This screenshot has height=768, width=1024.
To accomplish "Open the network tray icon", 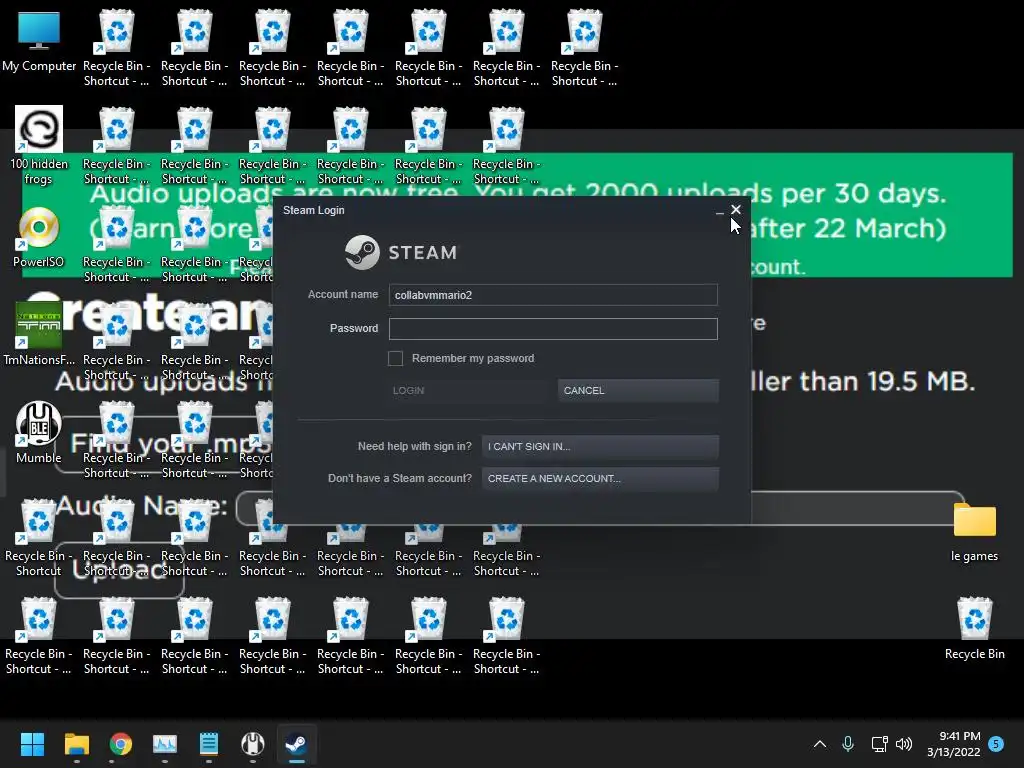I will (x=879, y=744).
